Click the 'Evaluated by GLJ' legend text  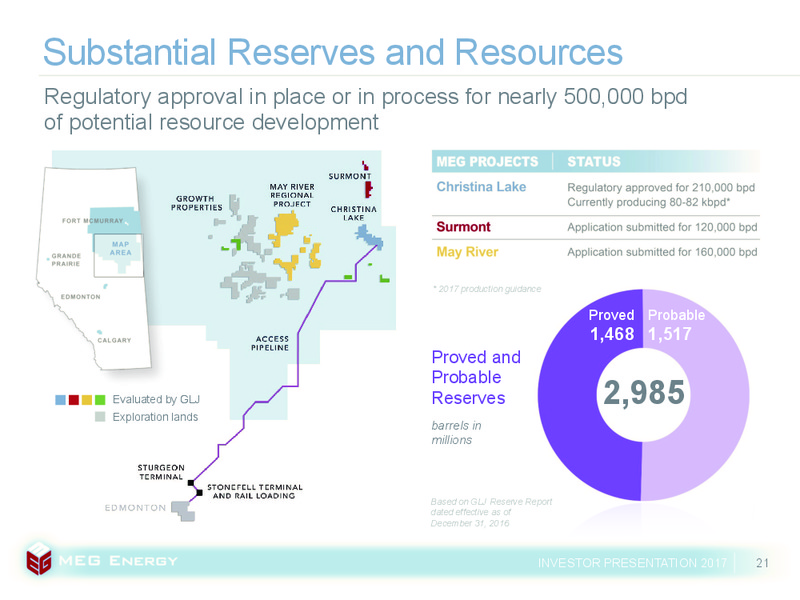tap(156, 399)
